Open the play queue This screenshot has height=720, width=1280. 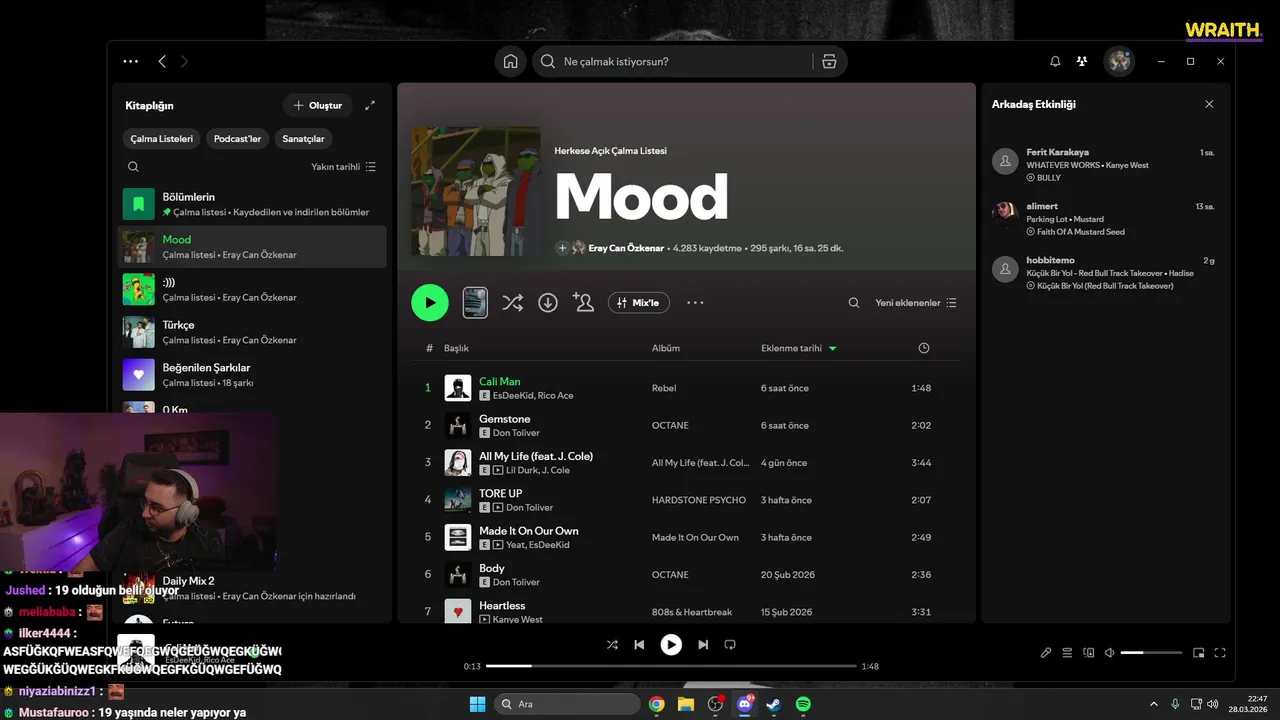pyautogui.click(x=1067, y=653)
